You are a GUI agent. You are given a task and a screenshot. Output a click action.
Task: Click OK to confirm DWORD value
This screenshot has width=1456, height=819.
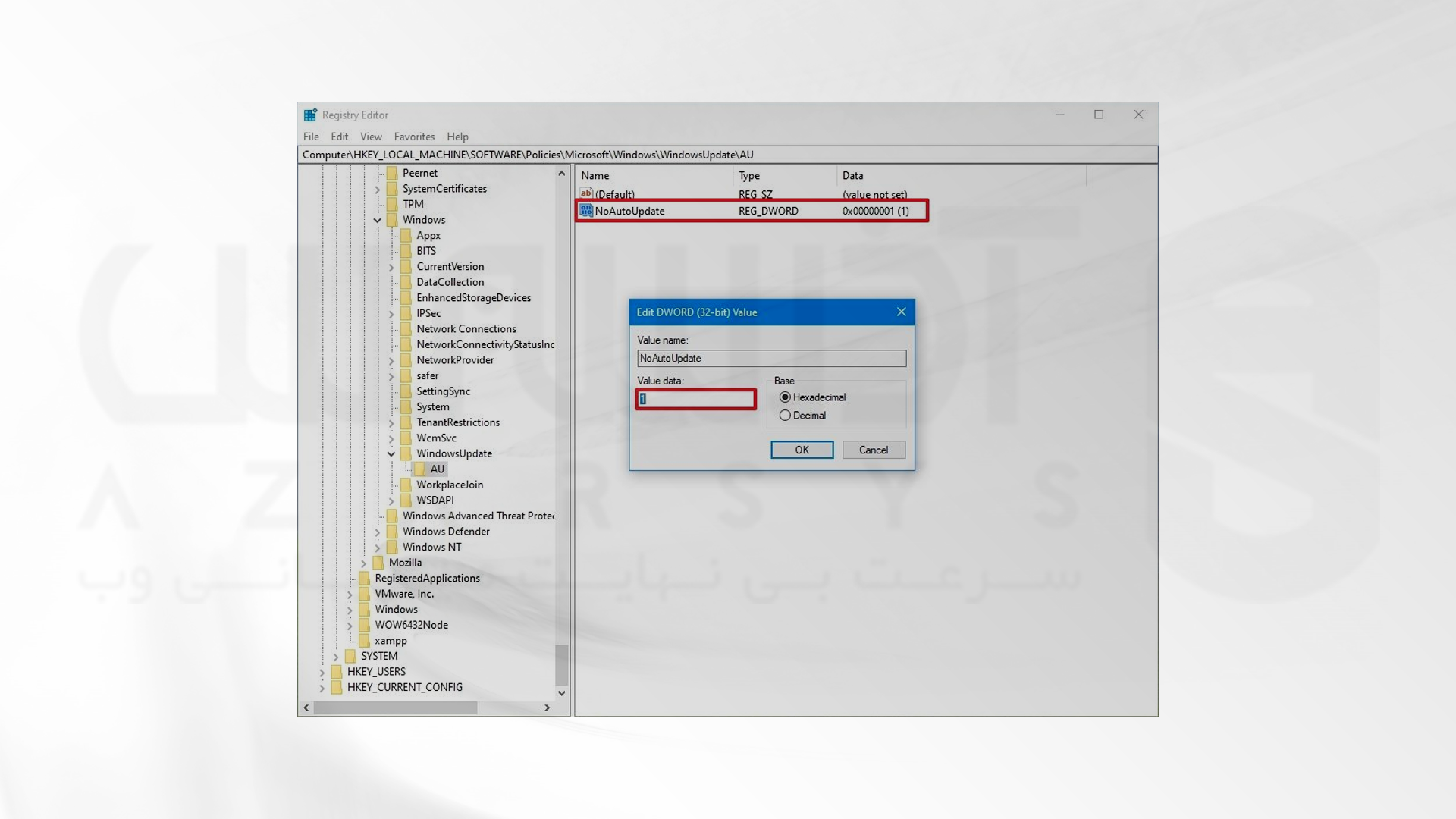[802, 449]
